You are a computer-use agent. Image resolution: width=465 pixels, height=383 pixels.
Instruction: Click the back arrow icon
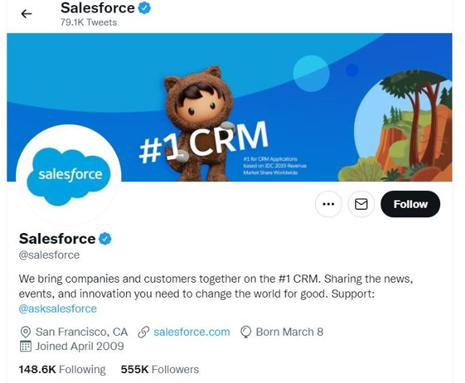(x=26, y=14)
